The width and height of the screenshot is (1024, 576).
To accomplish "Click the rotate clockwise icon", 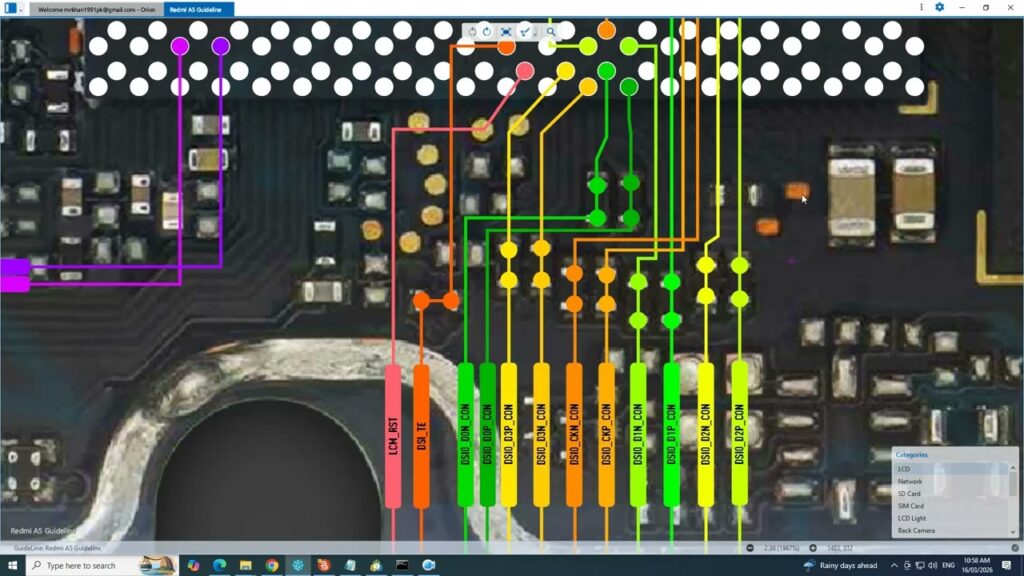I will click(487, 32).
